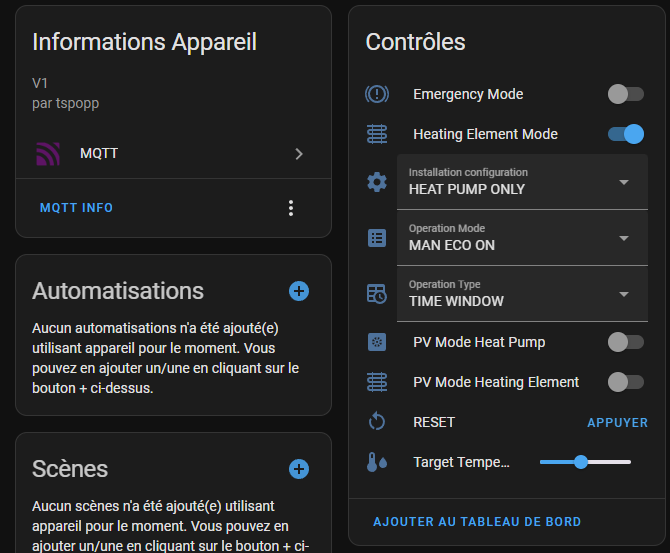Click the Heating Element Mode coil icon
This screenshot has width=670, height=553.
pos(377,134)
